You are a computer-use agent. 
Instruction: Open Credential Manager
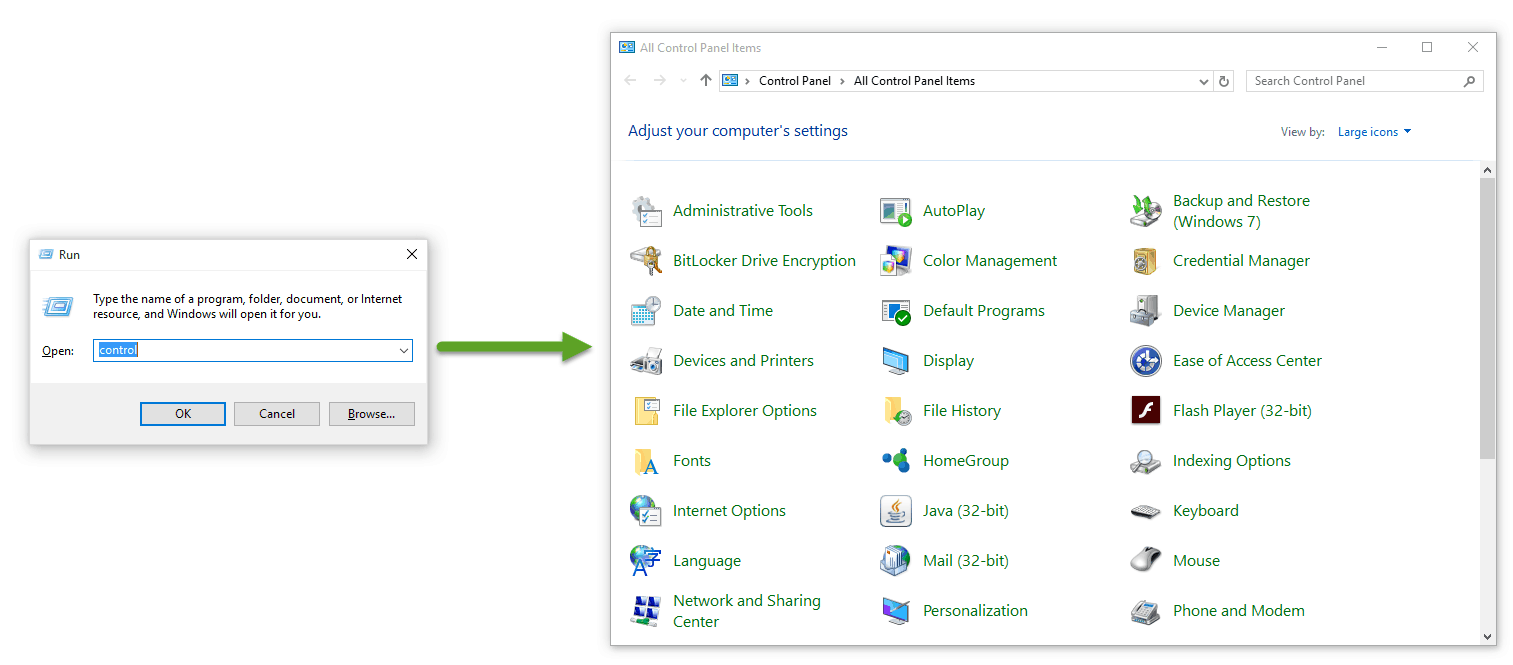click(x=1241, y=260)
